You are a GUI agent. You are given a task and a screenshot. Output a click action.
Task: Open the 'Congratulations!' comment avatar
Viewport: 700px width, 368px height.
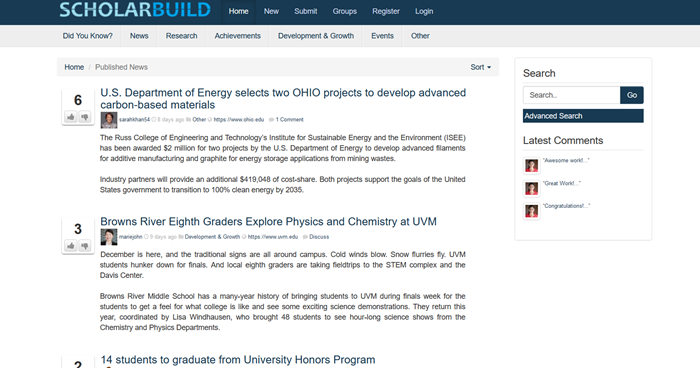pyautogui.click(x=531, y=211)
